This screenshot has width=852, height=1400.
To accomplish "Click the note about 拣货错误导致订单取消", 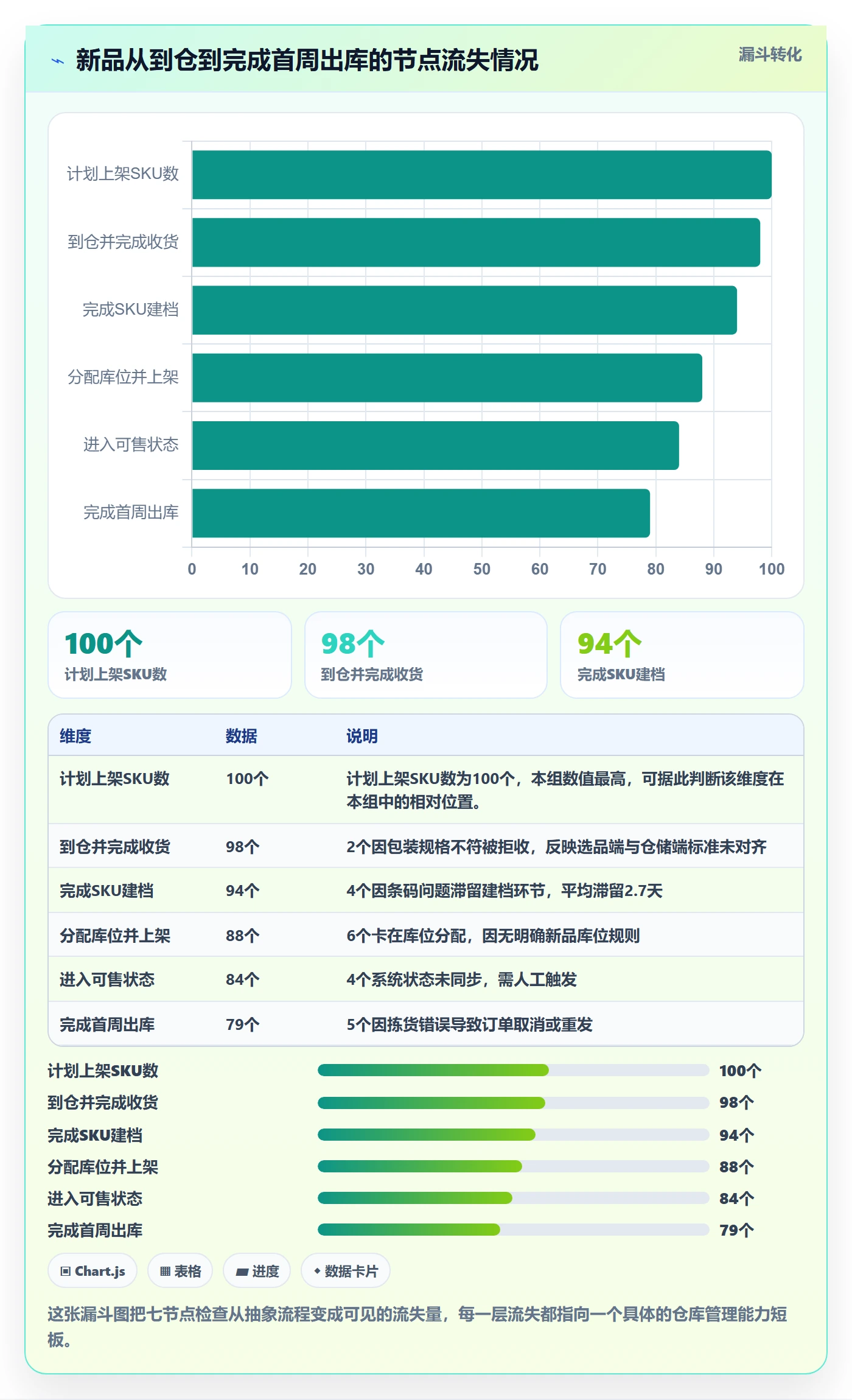I will [469, 1024].
